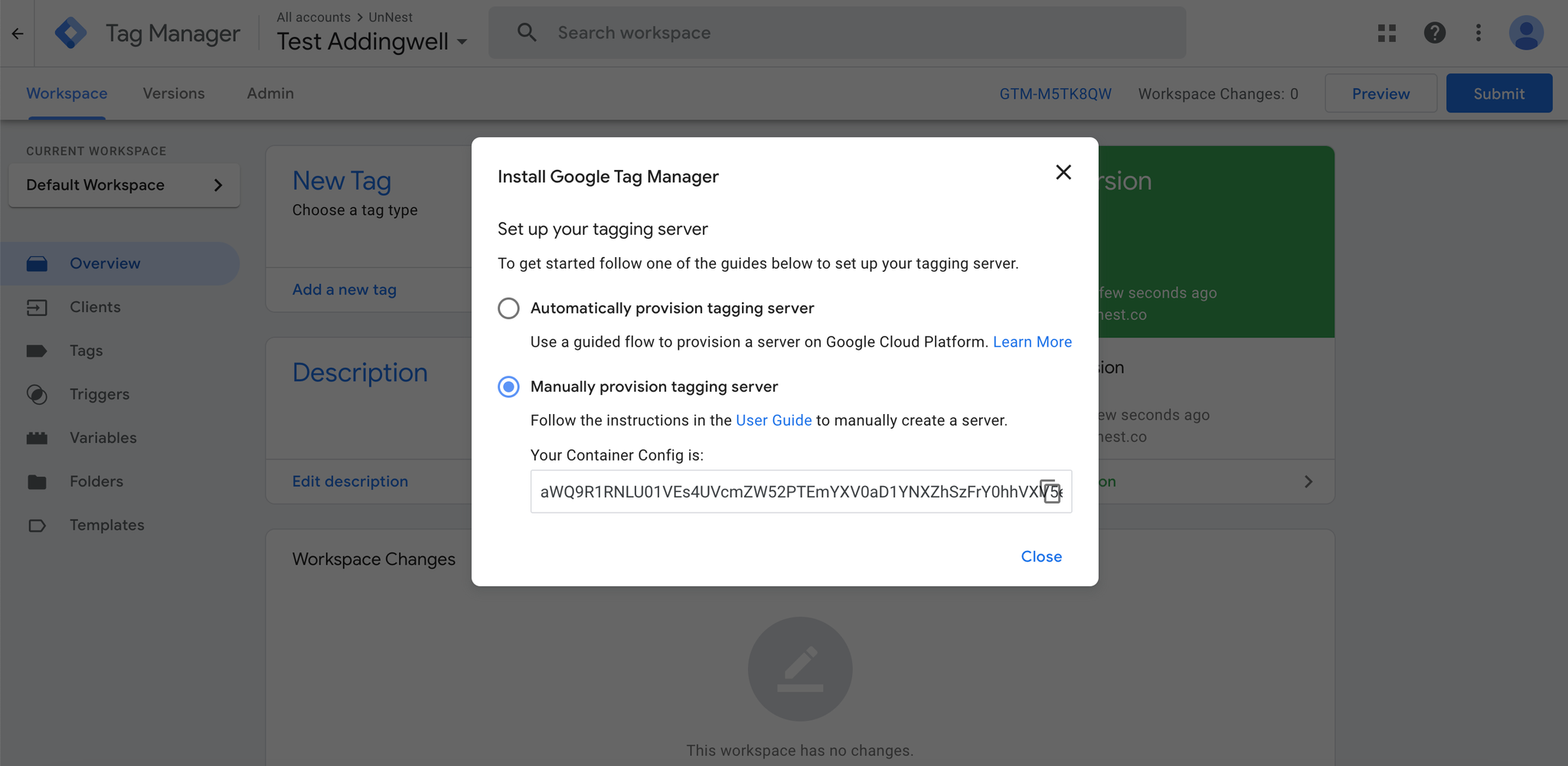
Task: Open the help question mark icon
Action: point(1434,33)
